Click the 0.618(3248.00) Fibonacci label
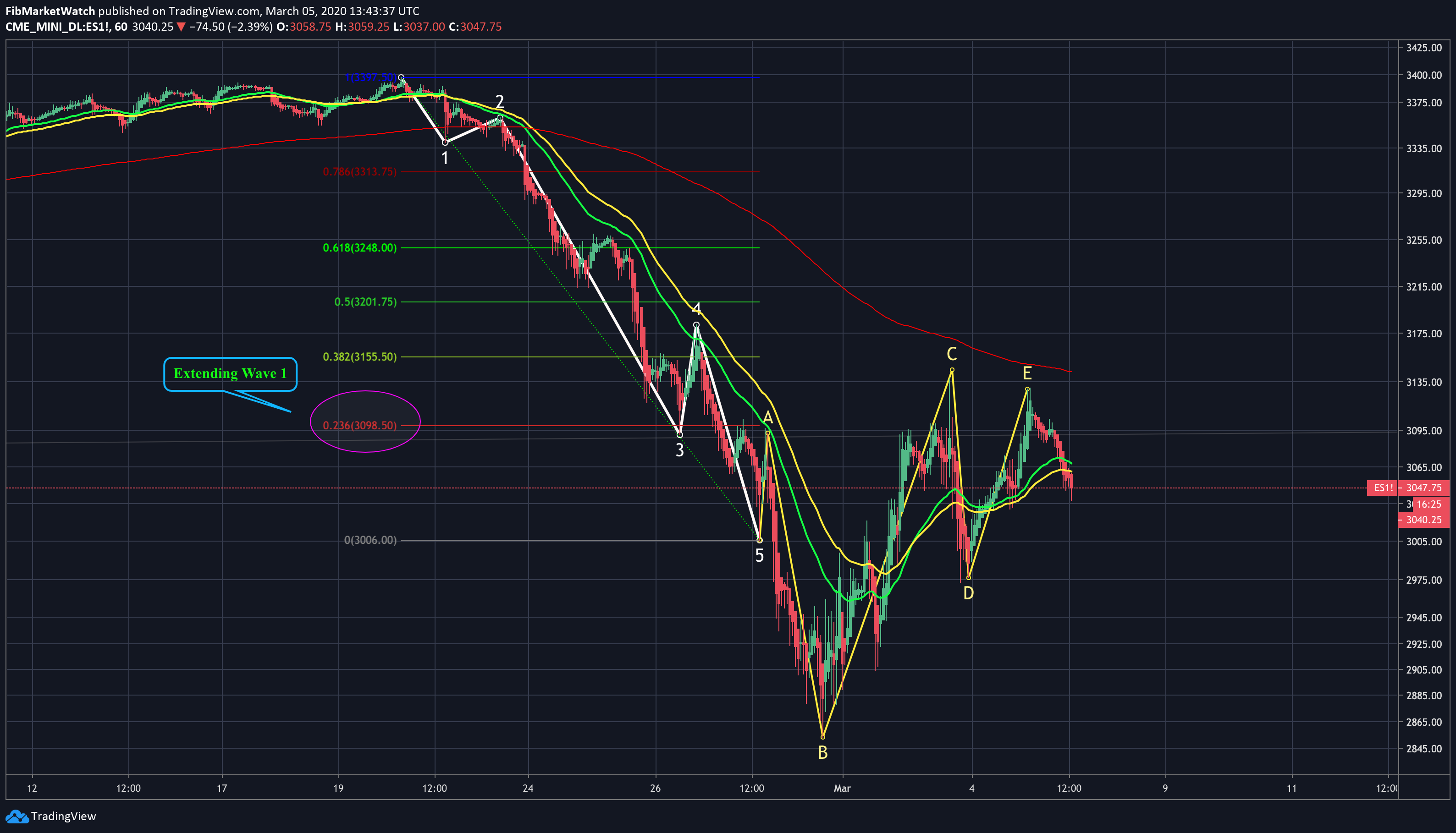This screenshot has height=833, width=1456. tap(359, 248)
